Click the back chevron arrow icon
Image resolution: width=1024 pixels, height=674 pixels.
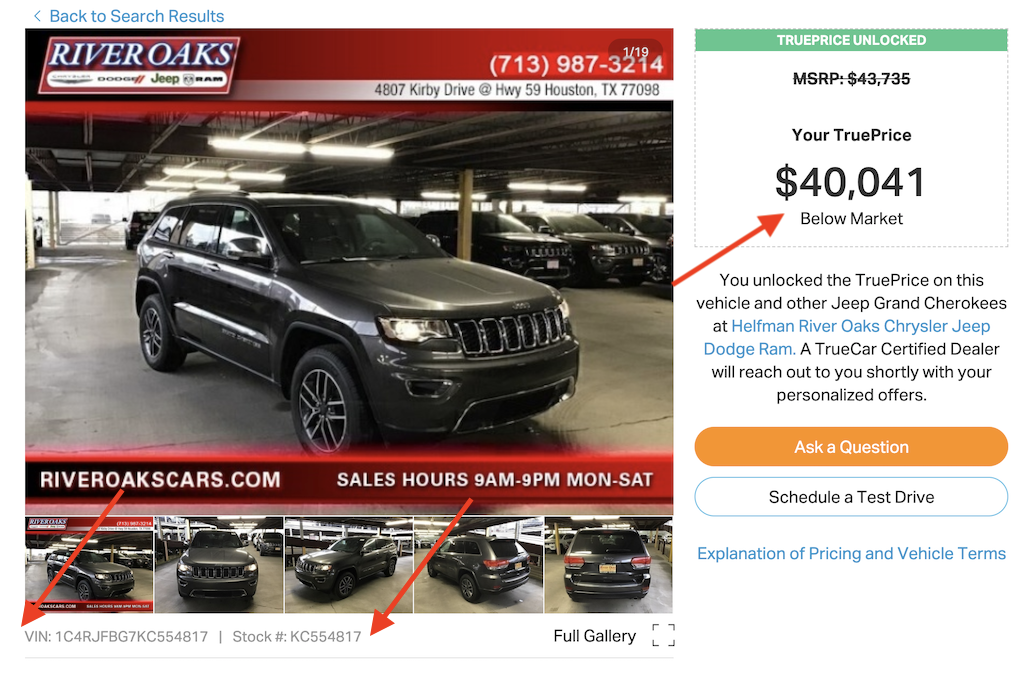click(x=37, y=16)
